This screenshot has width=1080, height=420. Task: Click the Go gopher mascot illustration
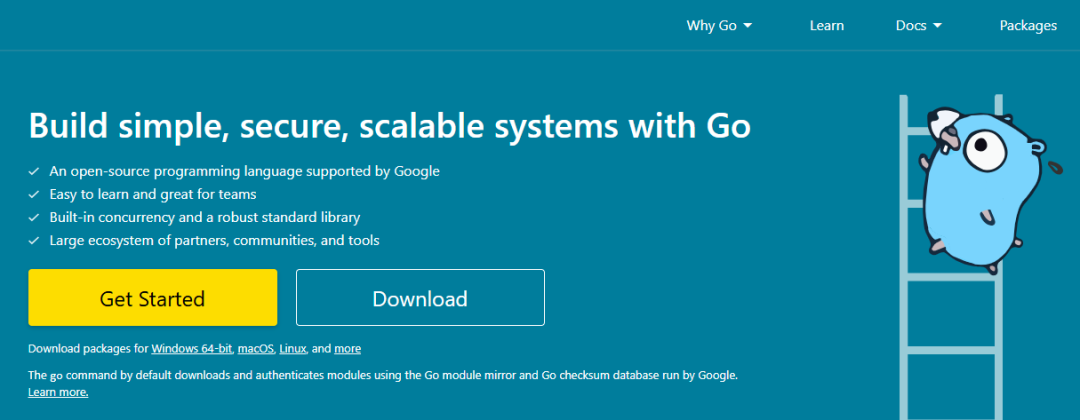(984, 189)
